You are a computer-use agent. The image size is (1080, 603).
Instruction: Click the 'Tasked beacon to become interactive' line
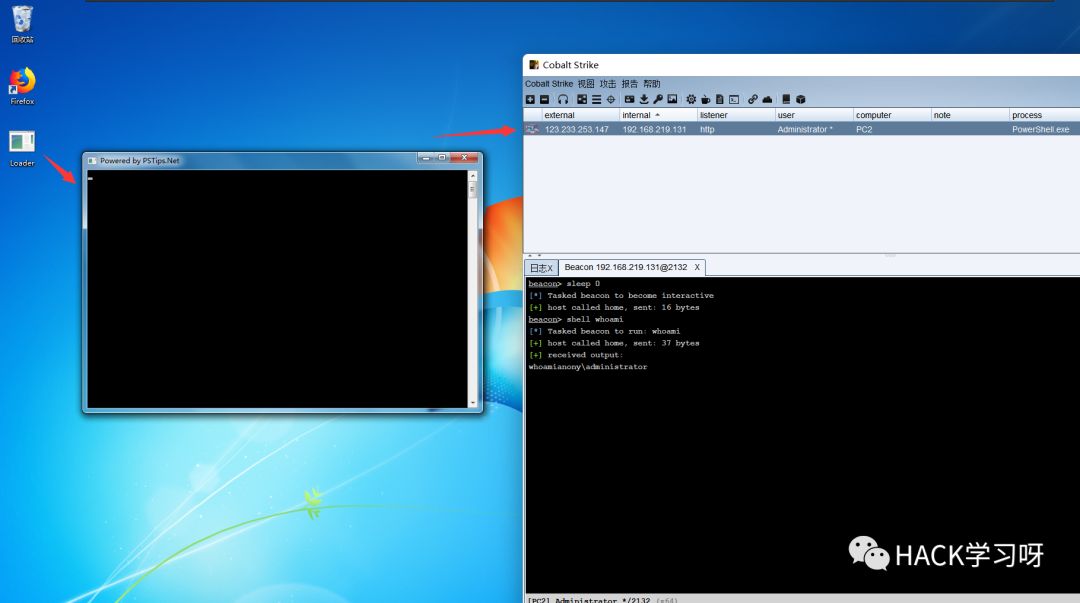pos(621,296)
